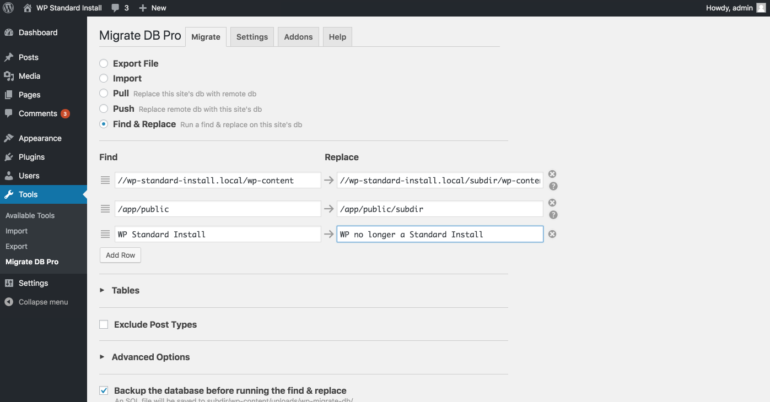Open Appearance in the sidebar
Viewport: 770px width, 402px height.
click(38, 139)
